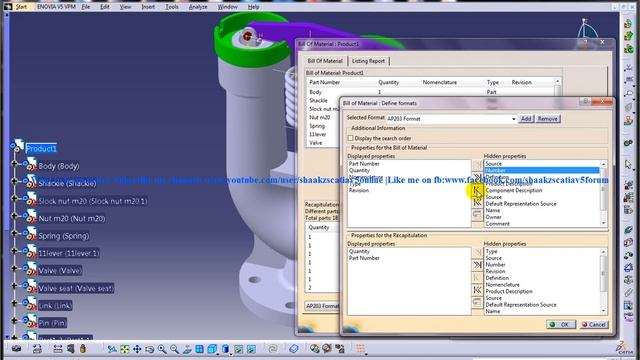This screenshot has width=640, height=360.
Task: Open the Insert menu
Action: [148, 7]
